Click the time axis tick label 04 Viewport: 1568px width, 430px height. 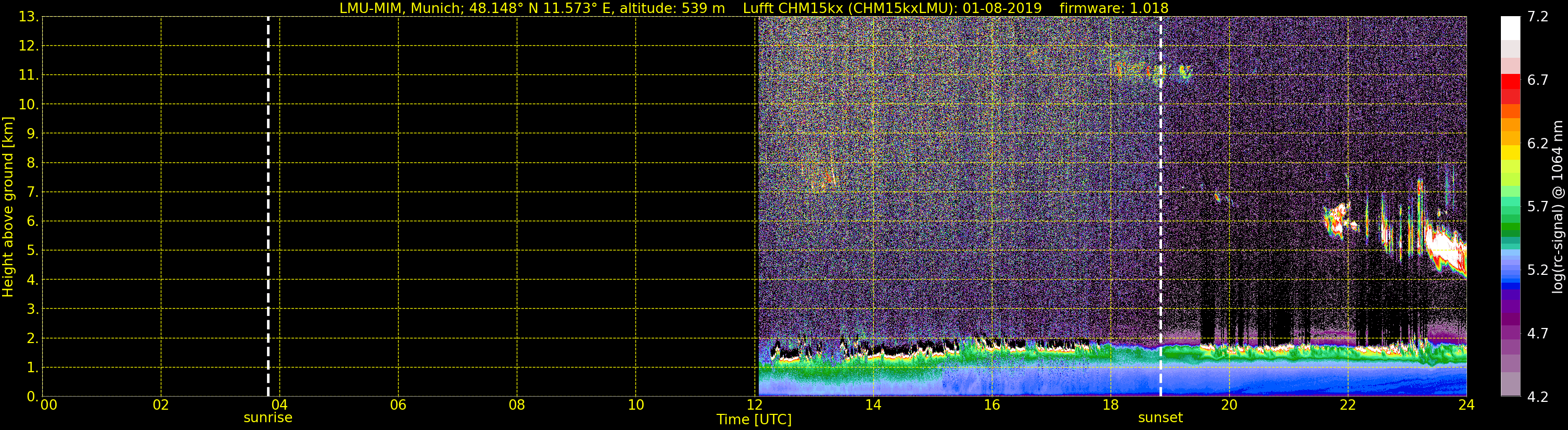pos(279,405)
